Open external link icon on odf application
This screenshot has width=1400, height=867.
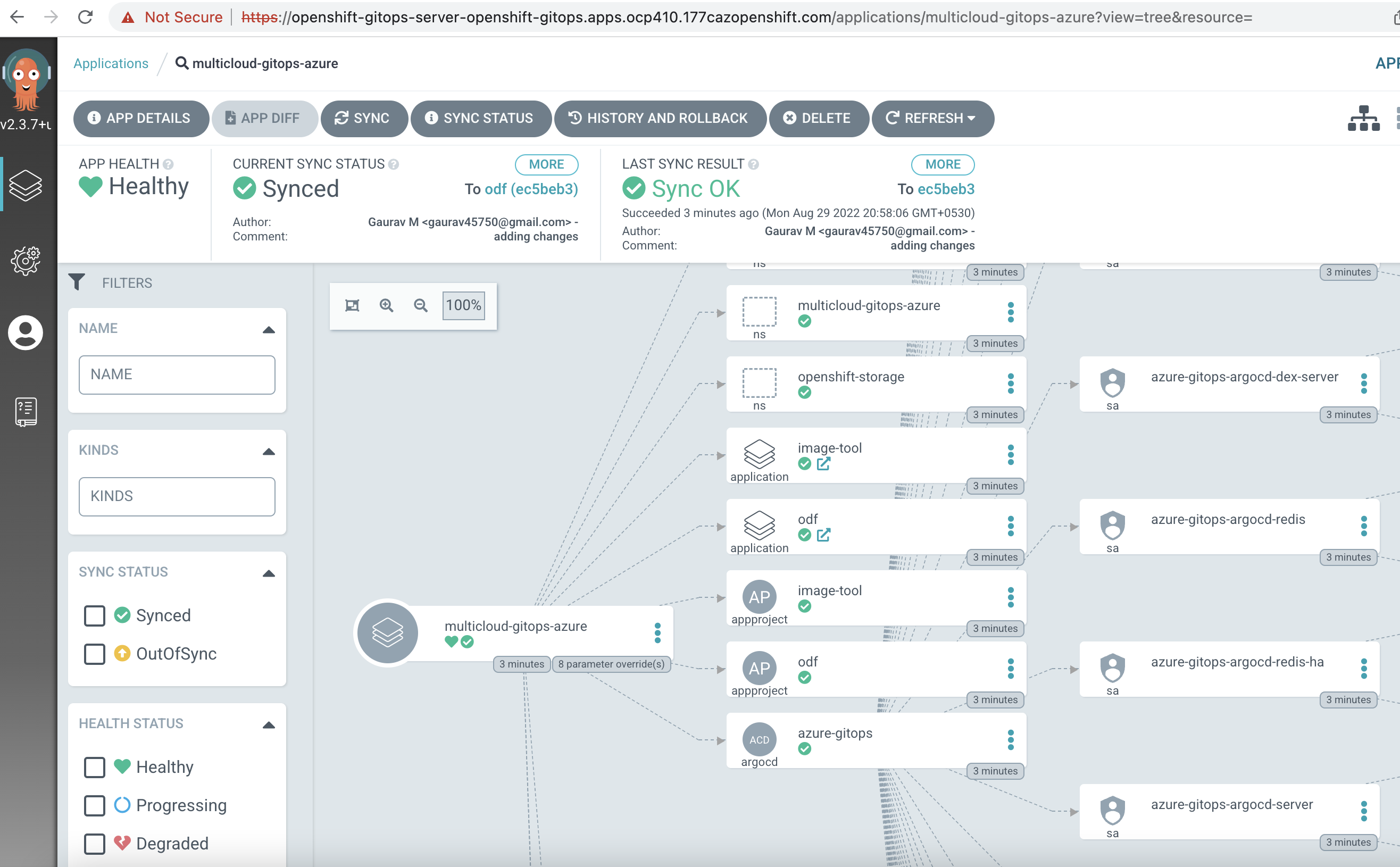pyautogui.click(x=823, y=535)
